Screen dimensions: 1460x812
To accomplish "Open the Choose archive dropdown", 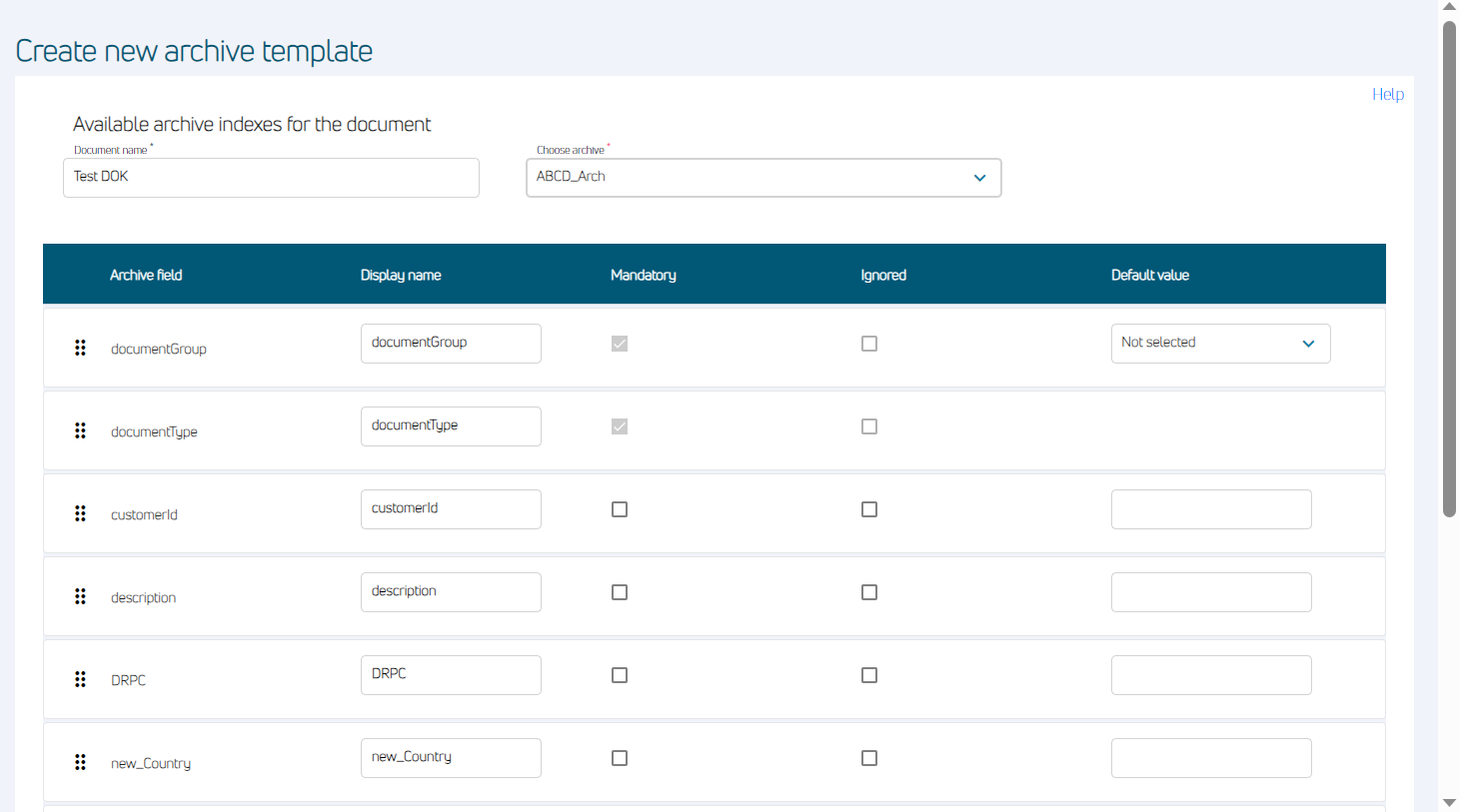I will [x=763, y=178].
